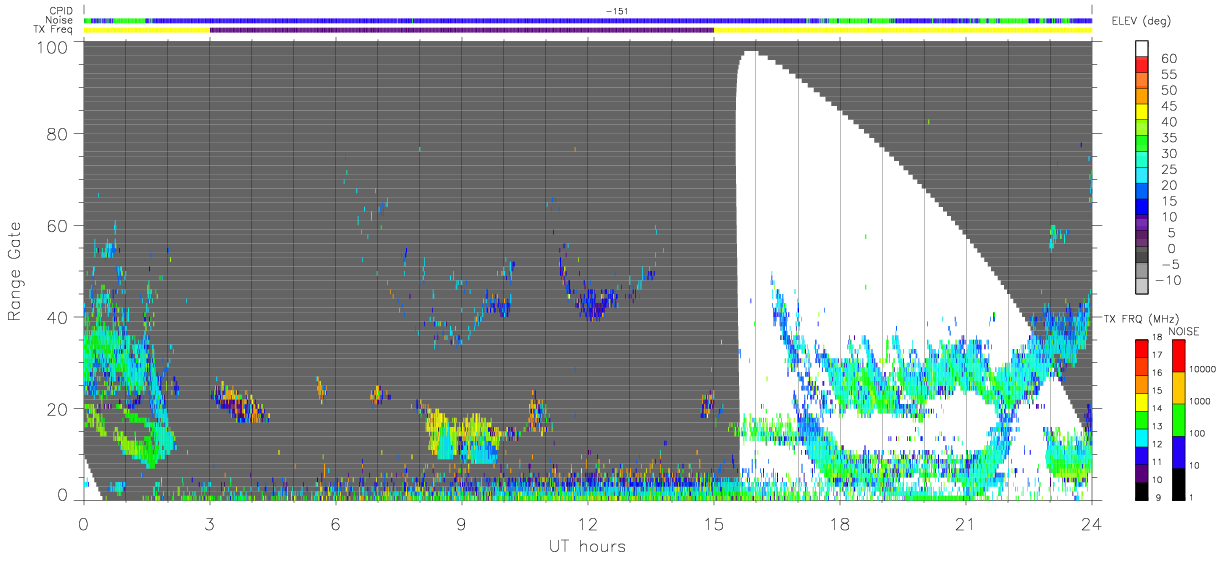Click the 21 tick on the UT hours axis
Viewport: 1228px width, 567px height.
(x=966, y=523)
